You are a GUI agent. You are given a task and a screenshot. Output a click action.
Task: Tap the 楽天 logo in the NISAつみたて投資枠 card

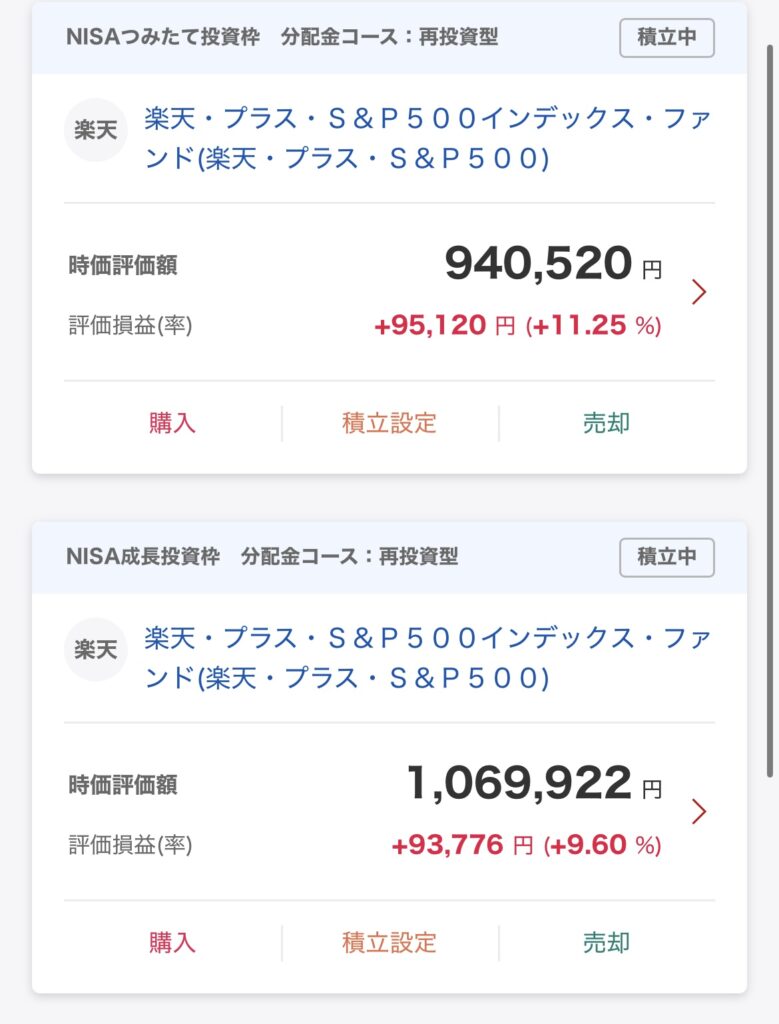click(95, 130)
